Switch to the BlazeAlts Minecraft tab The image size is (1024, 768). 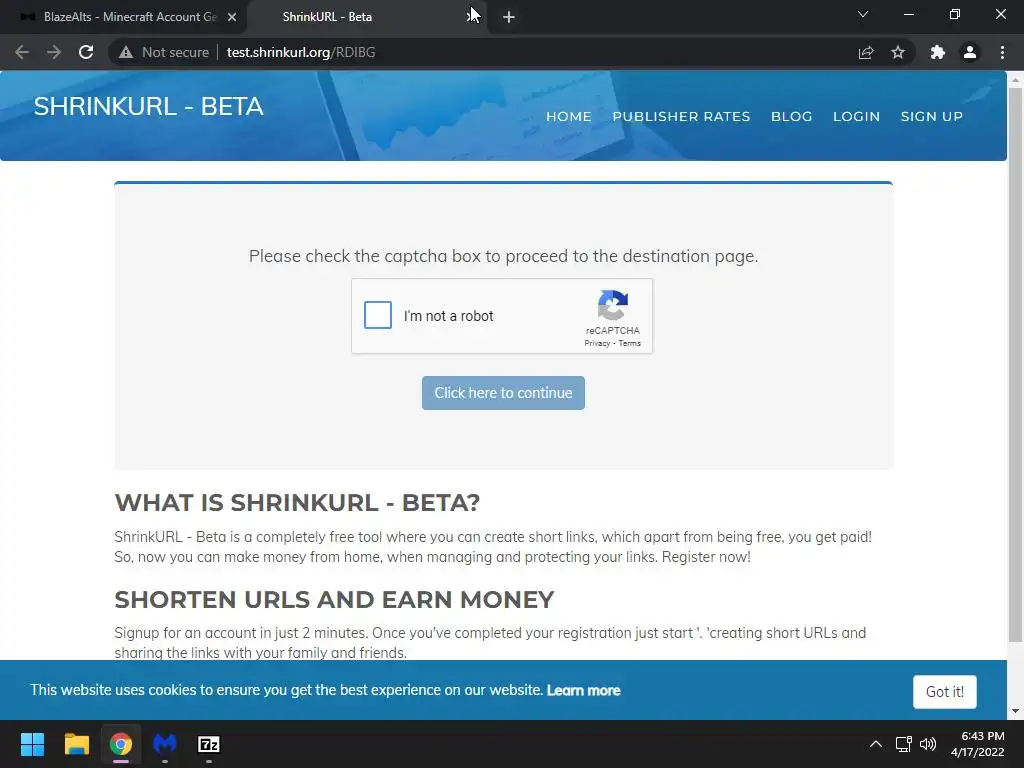click(123, 17)
